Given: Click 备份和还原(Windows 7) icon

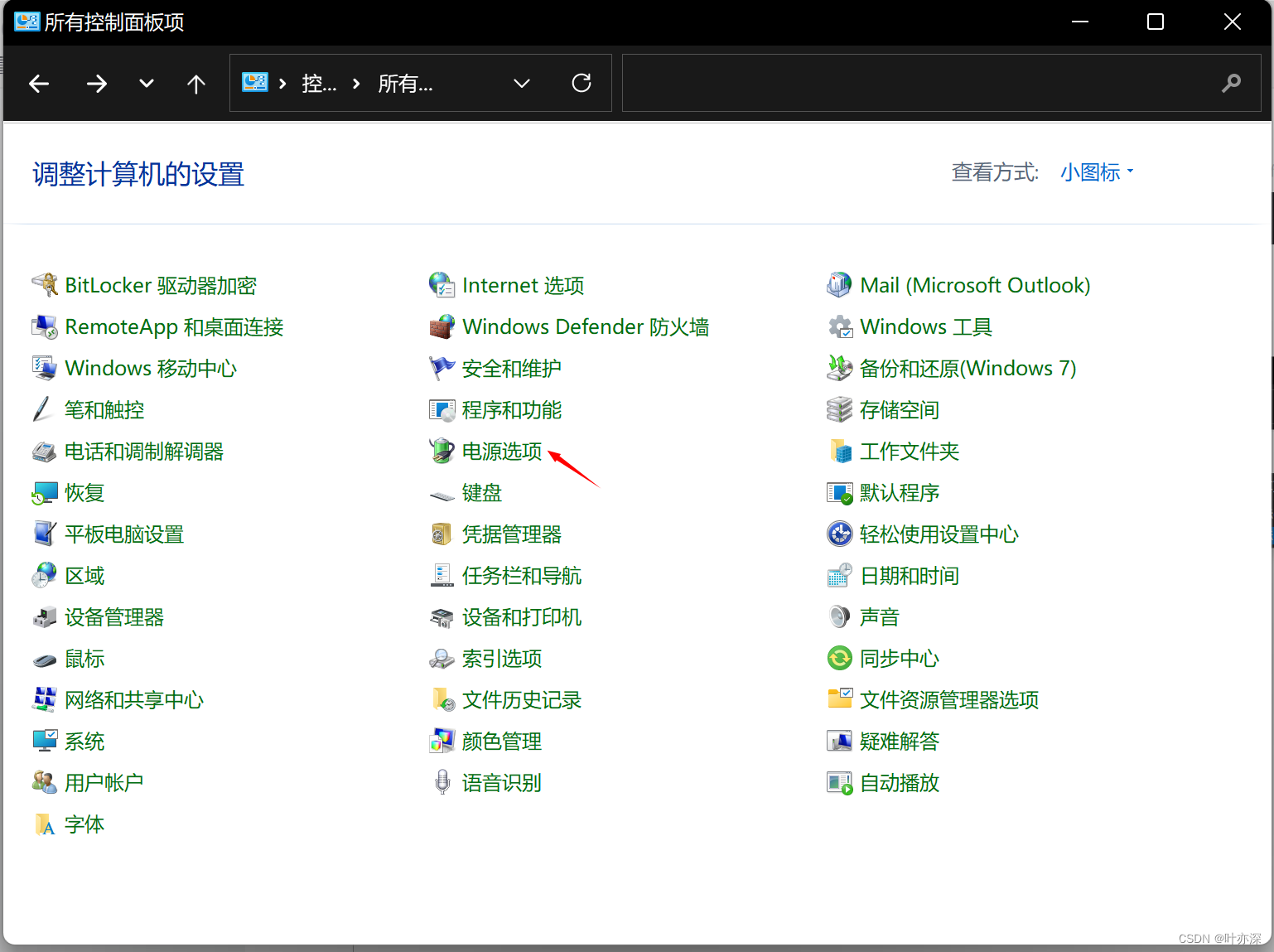Looking at the screenshot, I should (x=839, y=368).
